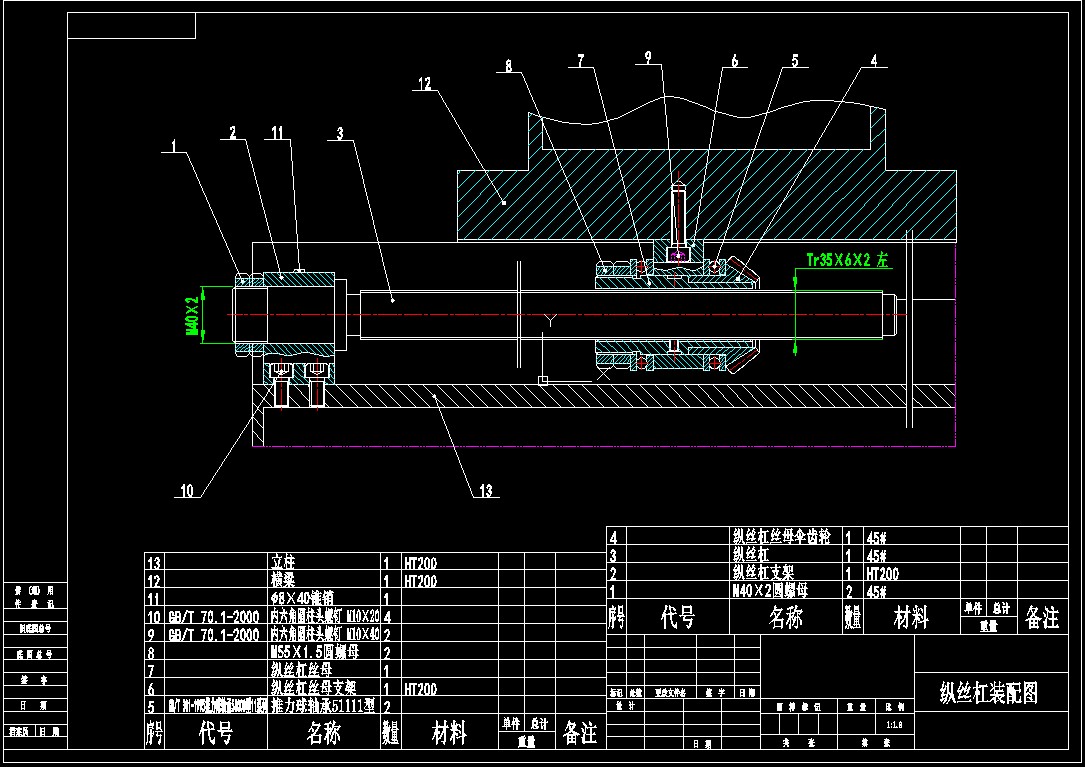Click balloon callout number 5 on drawing
Viewport: 1085px width, 767px height.
click(x=795, y=61)
